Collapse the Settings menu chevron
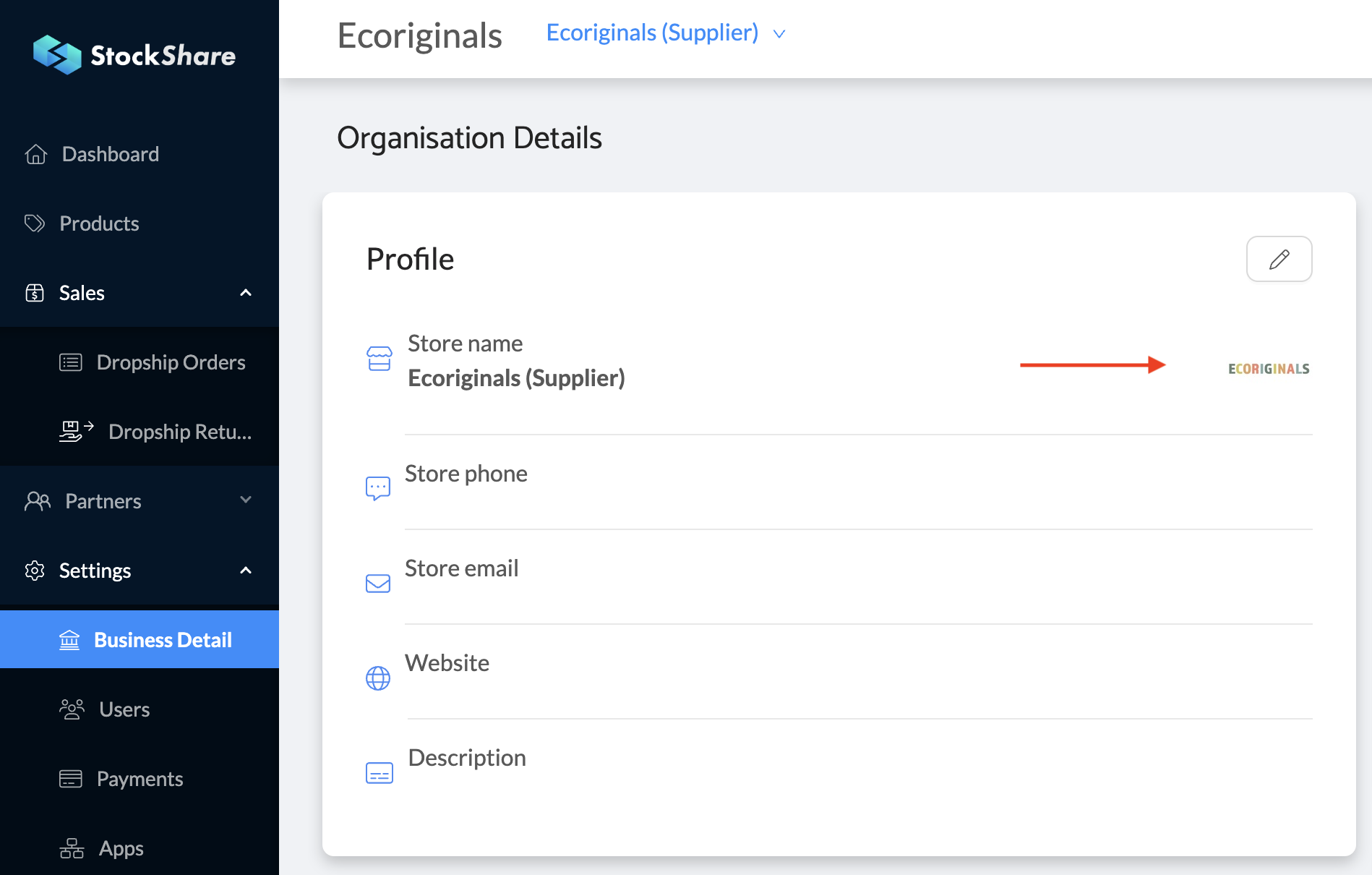 click(246, 571)
